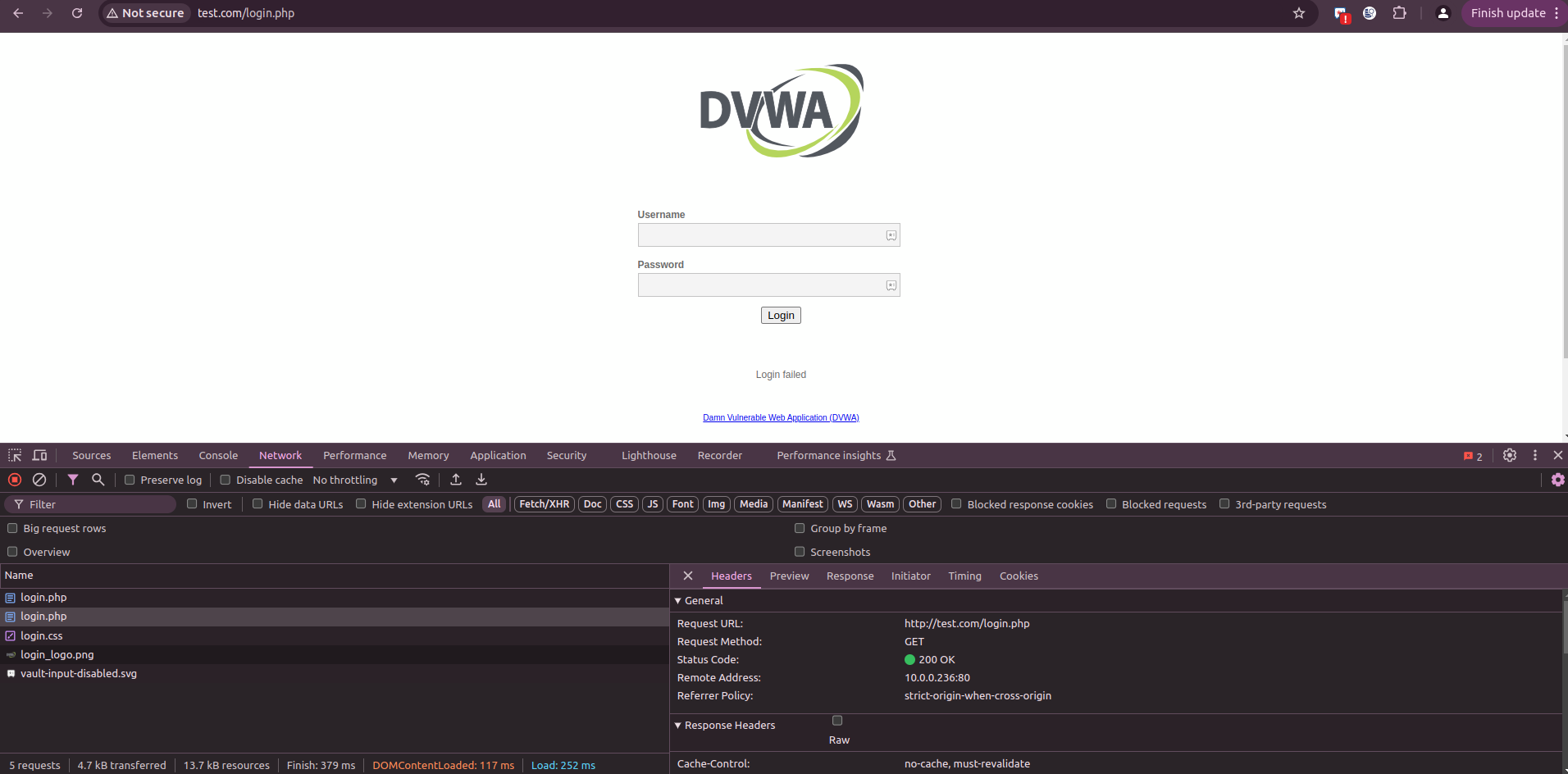The height and width of the screenshot is (774, 1568).
Task: Bookmark this page with star icon
Action: 1299,13
